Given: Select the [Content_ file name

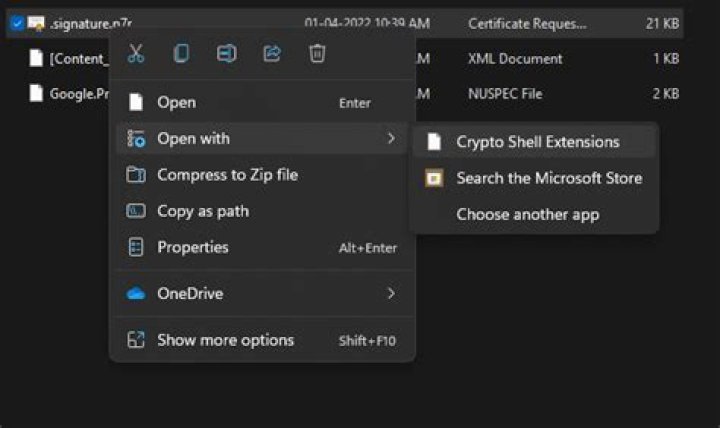Looking at the screenshot, I should coord(79,59).
